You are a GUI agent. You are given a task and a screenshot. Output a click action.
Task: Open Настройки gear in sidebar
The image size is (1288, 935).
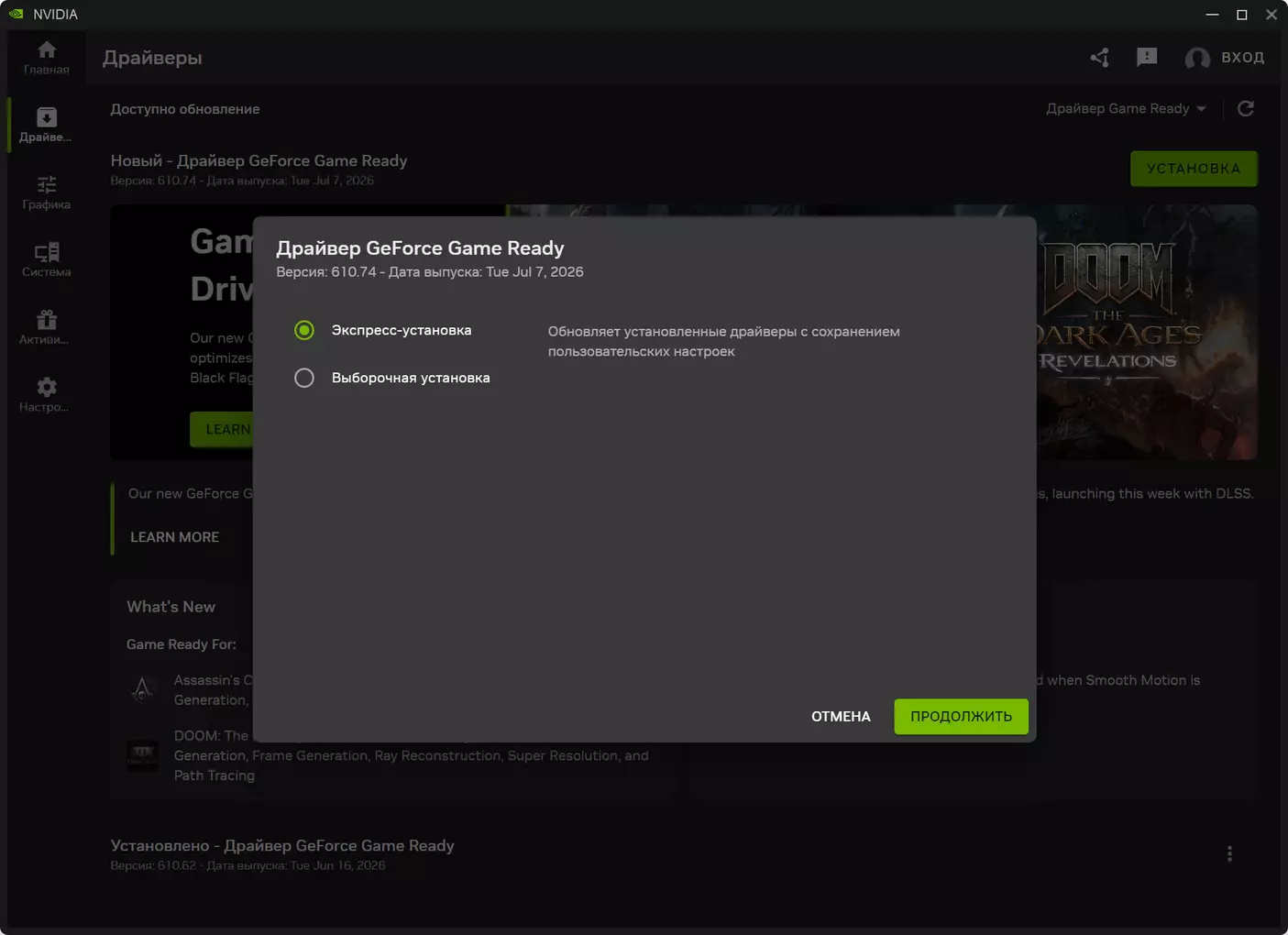point(47,395)
